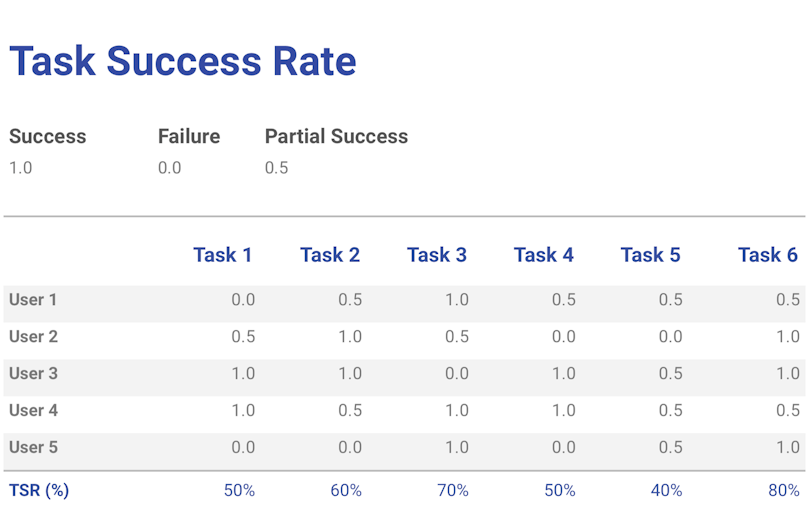The image size is (809, 522).
Task: Click the Task 4 column header
Action: (543, 255)
